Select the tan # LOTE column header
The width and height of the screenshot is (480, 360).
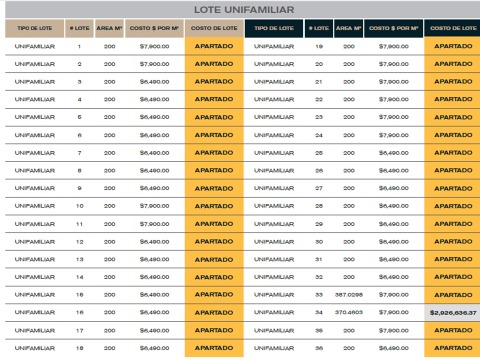click(79, 28)
